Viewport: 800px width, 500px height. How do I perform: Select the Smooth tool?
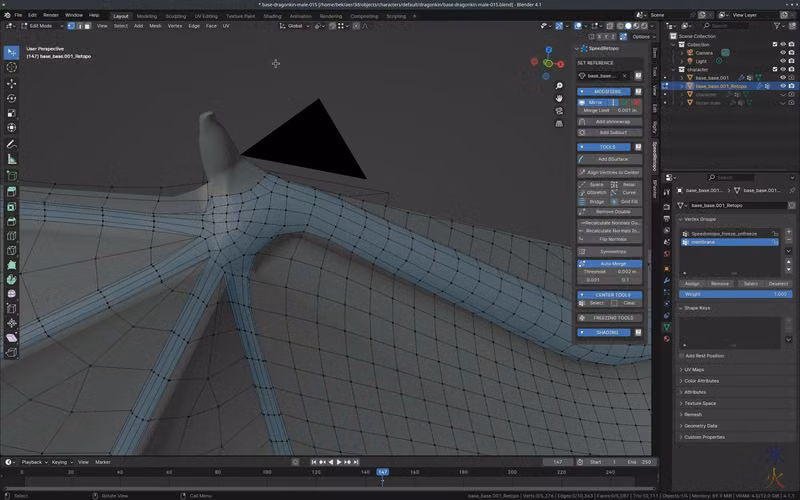point(11,294)
